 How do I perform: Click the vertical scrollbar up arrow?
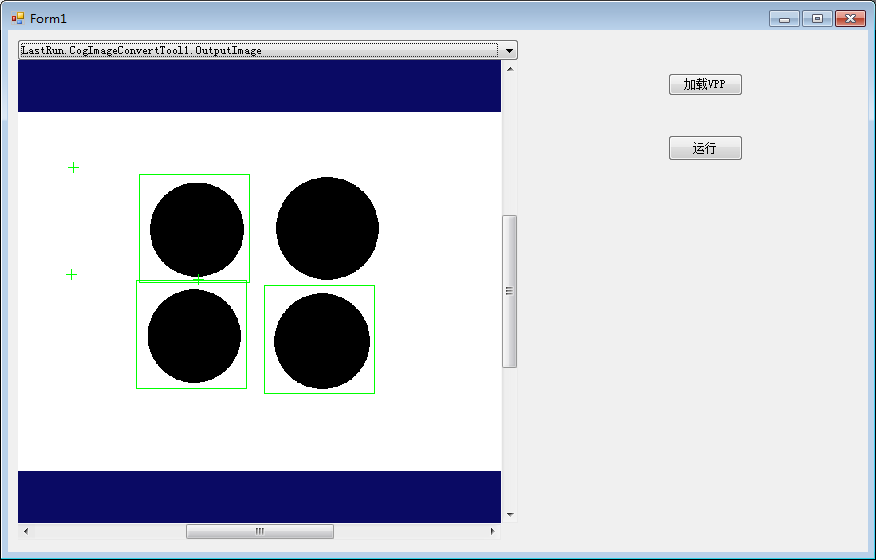pos(510,69)
